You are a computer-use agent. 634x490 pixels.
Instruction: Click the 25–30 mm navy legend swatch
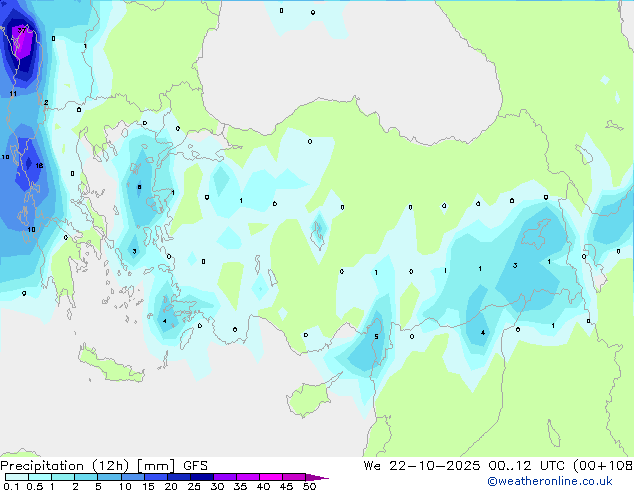point(202,477)
